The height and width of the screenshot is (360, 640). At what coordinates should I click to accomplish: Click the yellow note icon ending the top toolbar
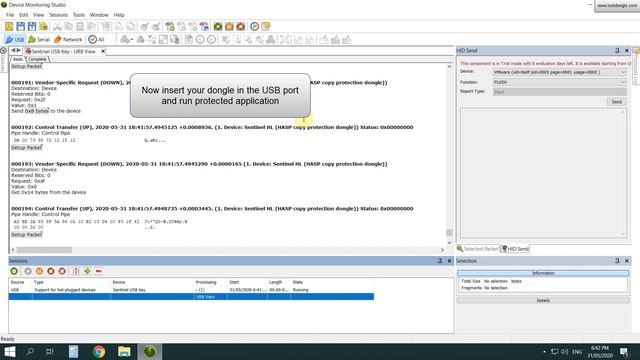click(x=266, y=27)
